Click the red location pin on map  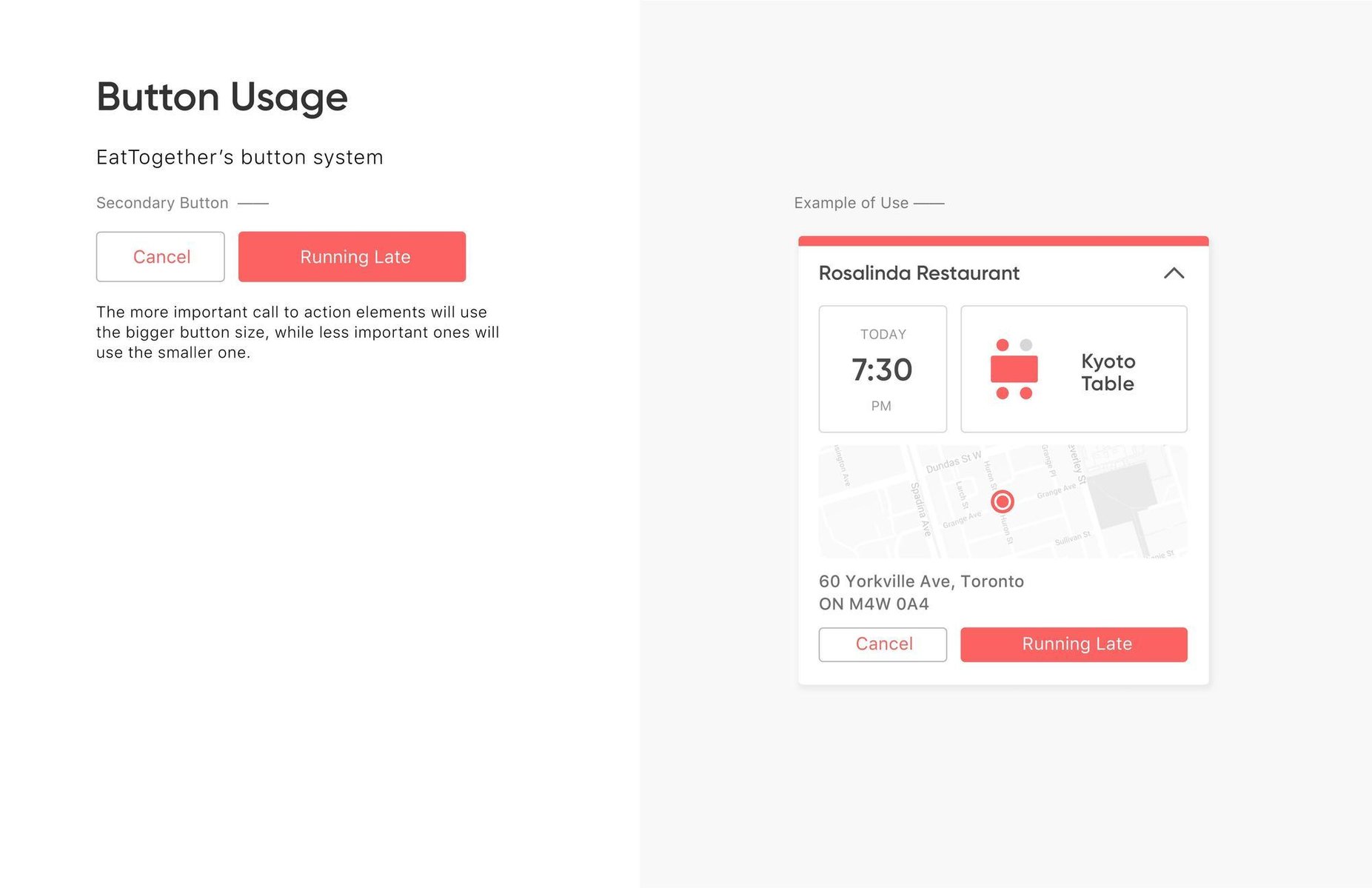coord(1003,501)
